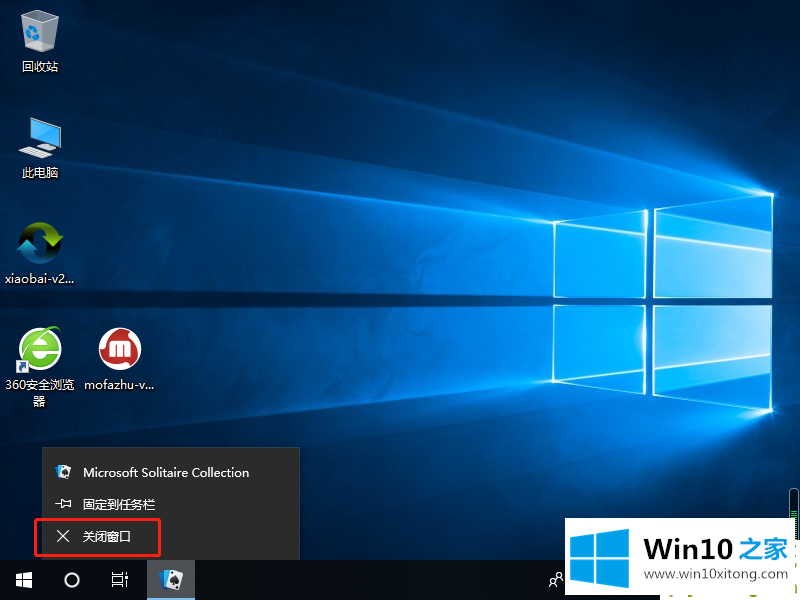This screenshot has width=800, height=600.
Task: Select Microsoft Solitaire Collection in jump list
Action: (166, 472)
